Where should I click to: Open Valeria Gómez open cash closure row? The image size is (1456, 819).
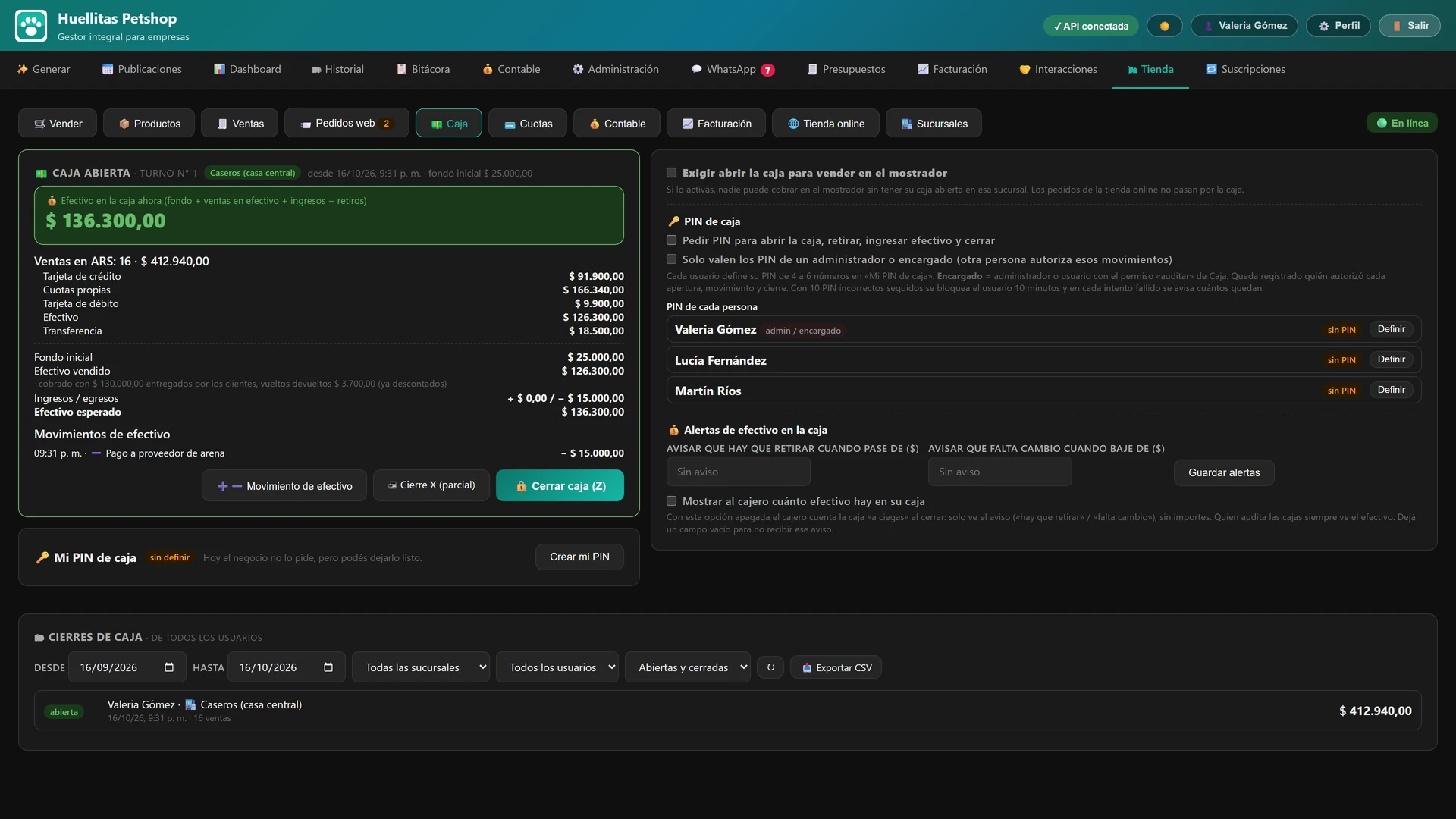[728, 711]
